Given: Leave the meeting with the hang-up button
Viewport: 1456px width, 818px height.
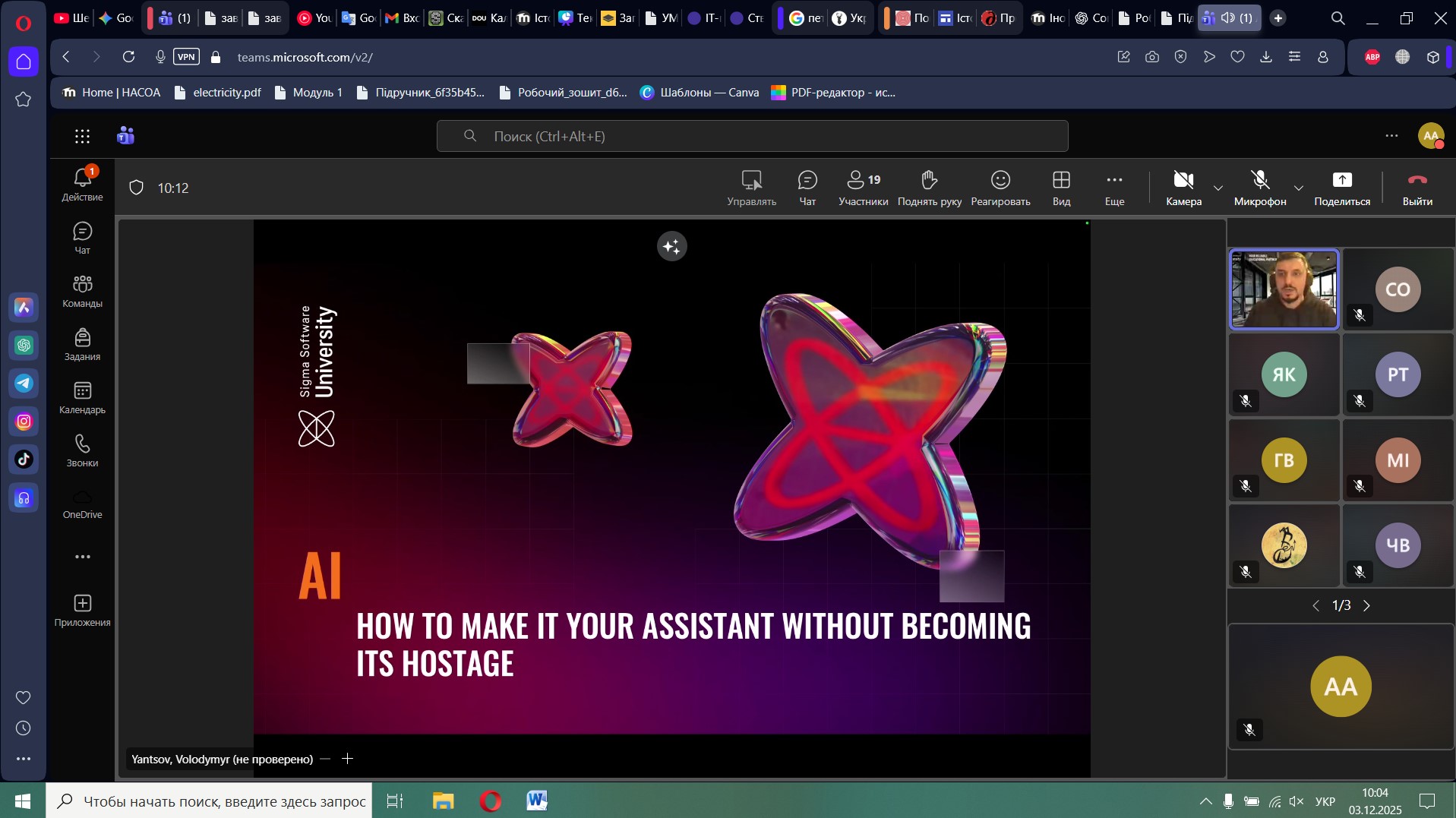Looking at the screenshot, I should [x=1417, y=187].
